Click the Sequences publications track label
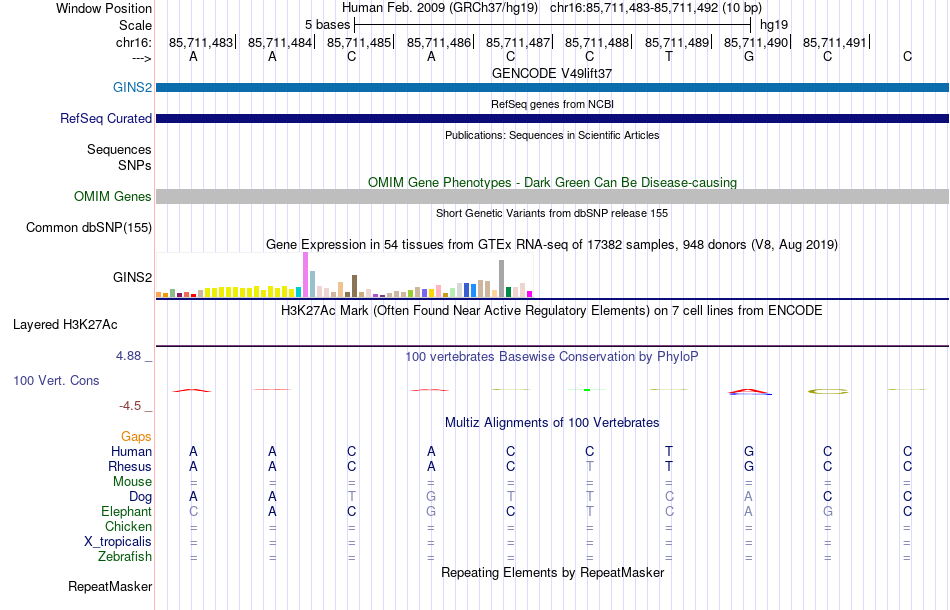 click(119, 150)
